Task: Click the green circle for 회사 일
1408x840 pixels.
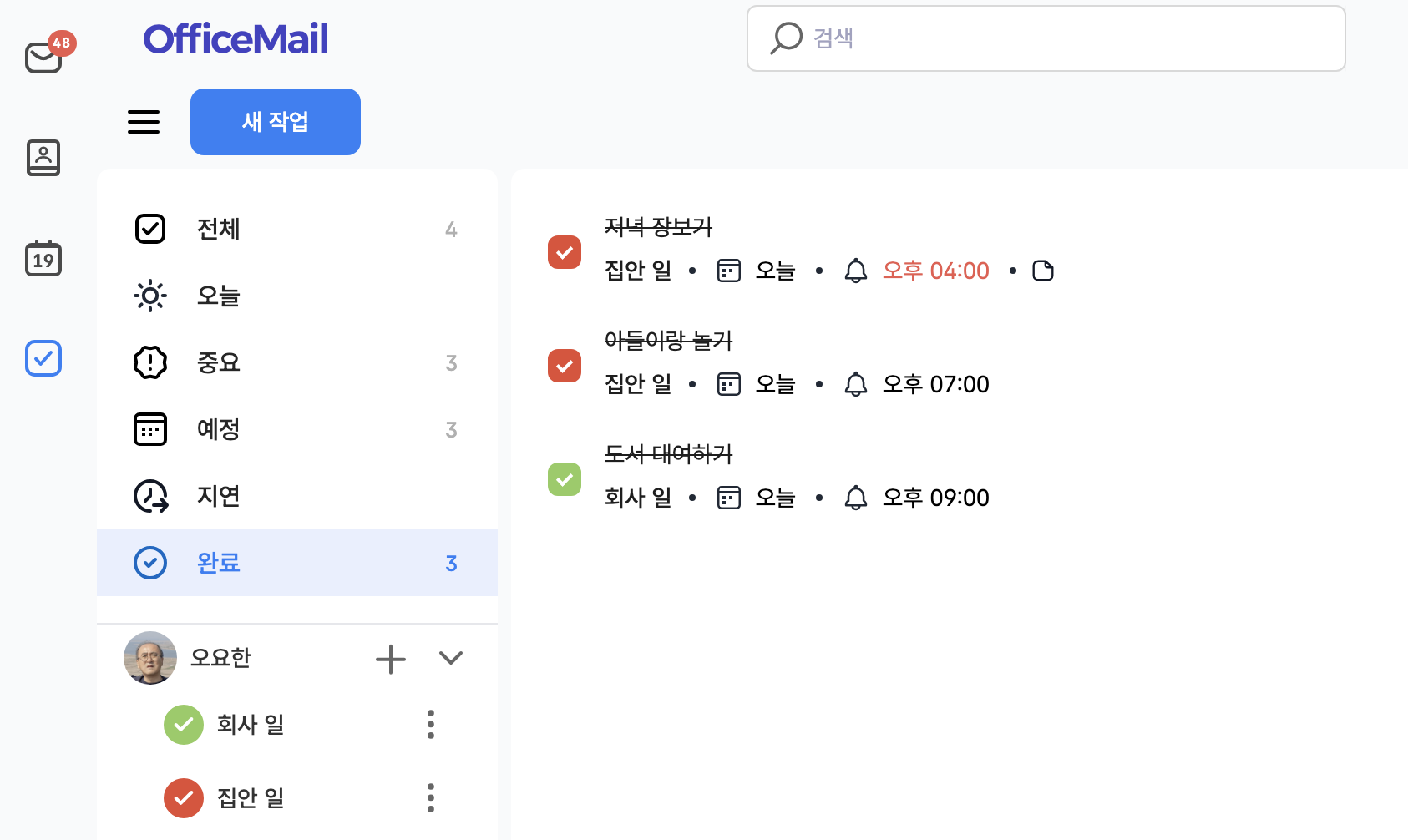Action: click(x=184, y=725)
